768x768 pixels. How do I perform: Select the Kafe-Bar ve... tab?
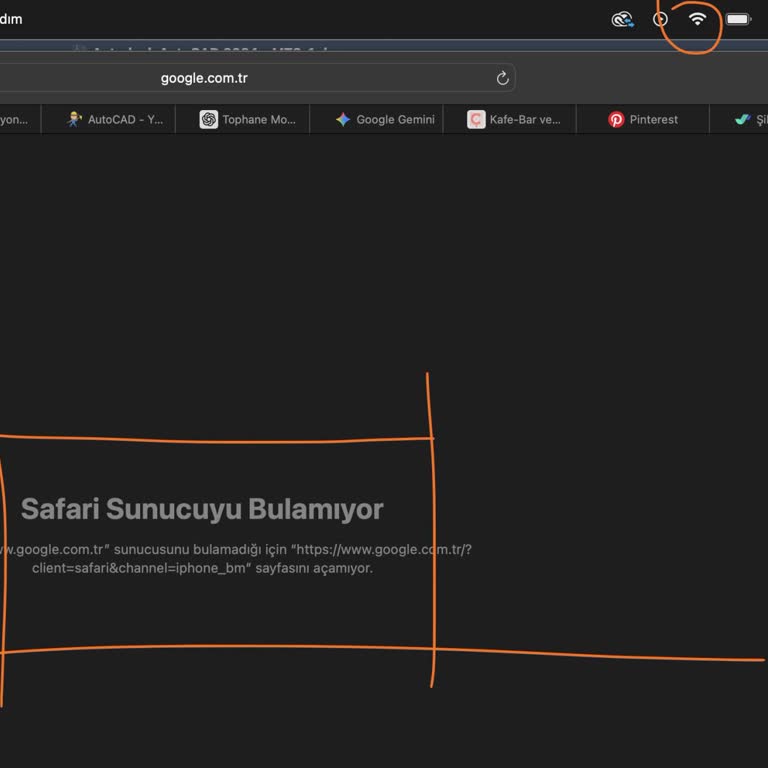pos(510,119)
